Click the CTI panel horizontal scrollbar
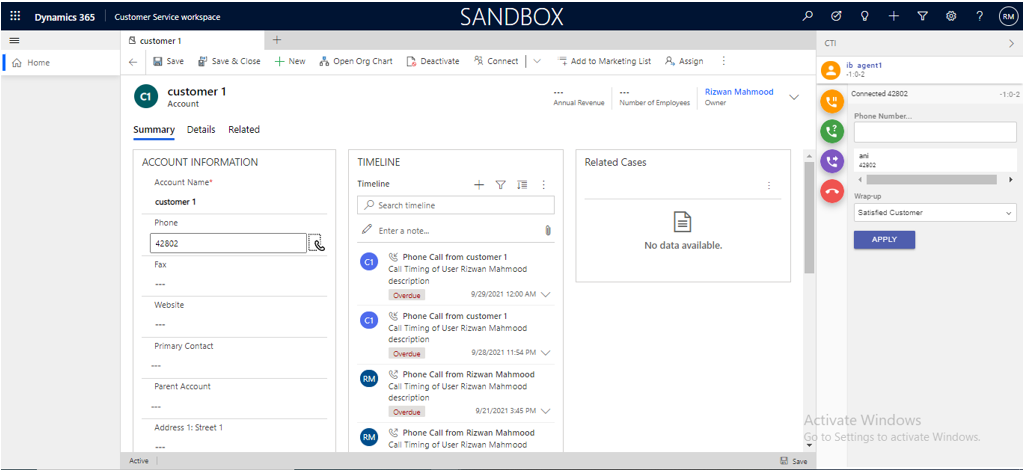 coord(931,179)
